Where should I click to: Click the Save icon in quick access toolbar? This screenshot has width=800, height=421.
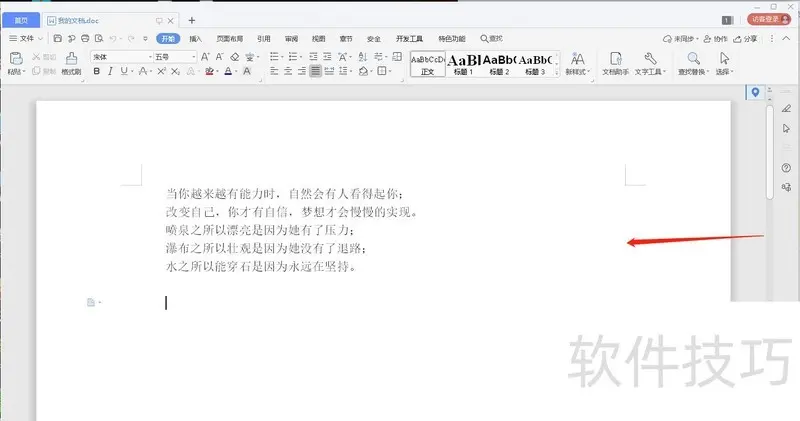[58, 39]
